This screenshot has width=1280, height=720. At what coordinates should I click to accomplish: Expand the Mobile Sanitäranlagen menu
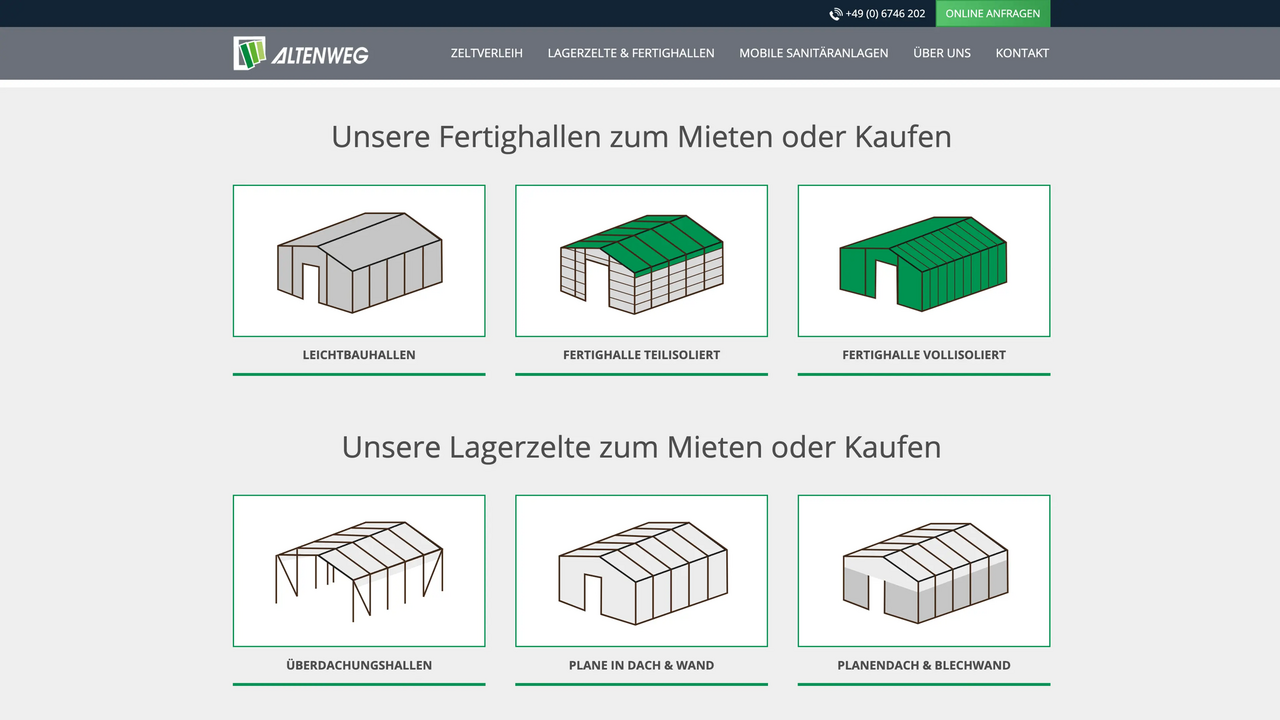coord(813,53)
